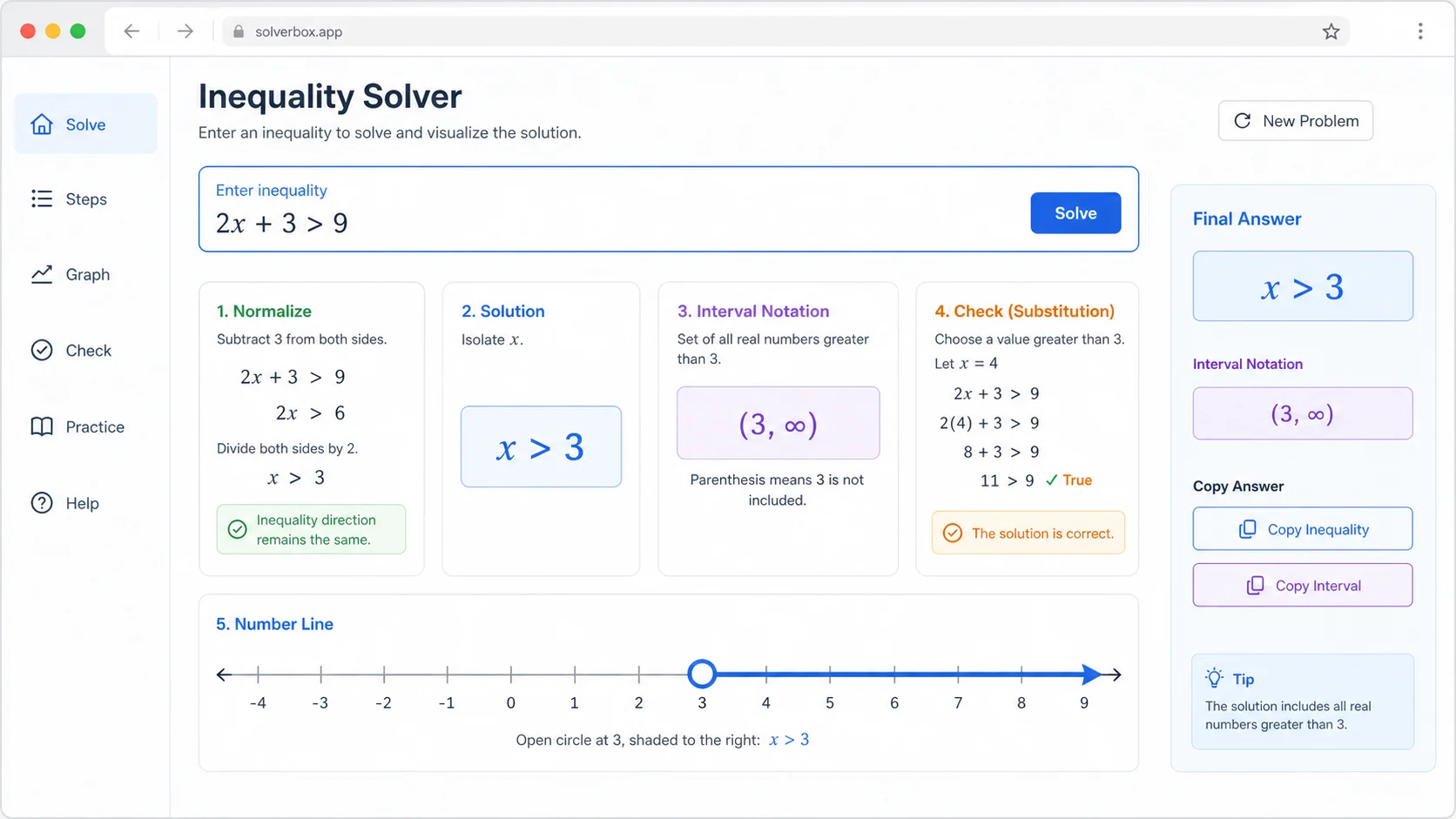The image size is (1456, 819).
Task: Bookmark the page with the star icon
Action: pyautogui.click(x=1331, y=31)
